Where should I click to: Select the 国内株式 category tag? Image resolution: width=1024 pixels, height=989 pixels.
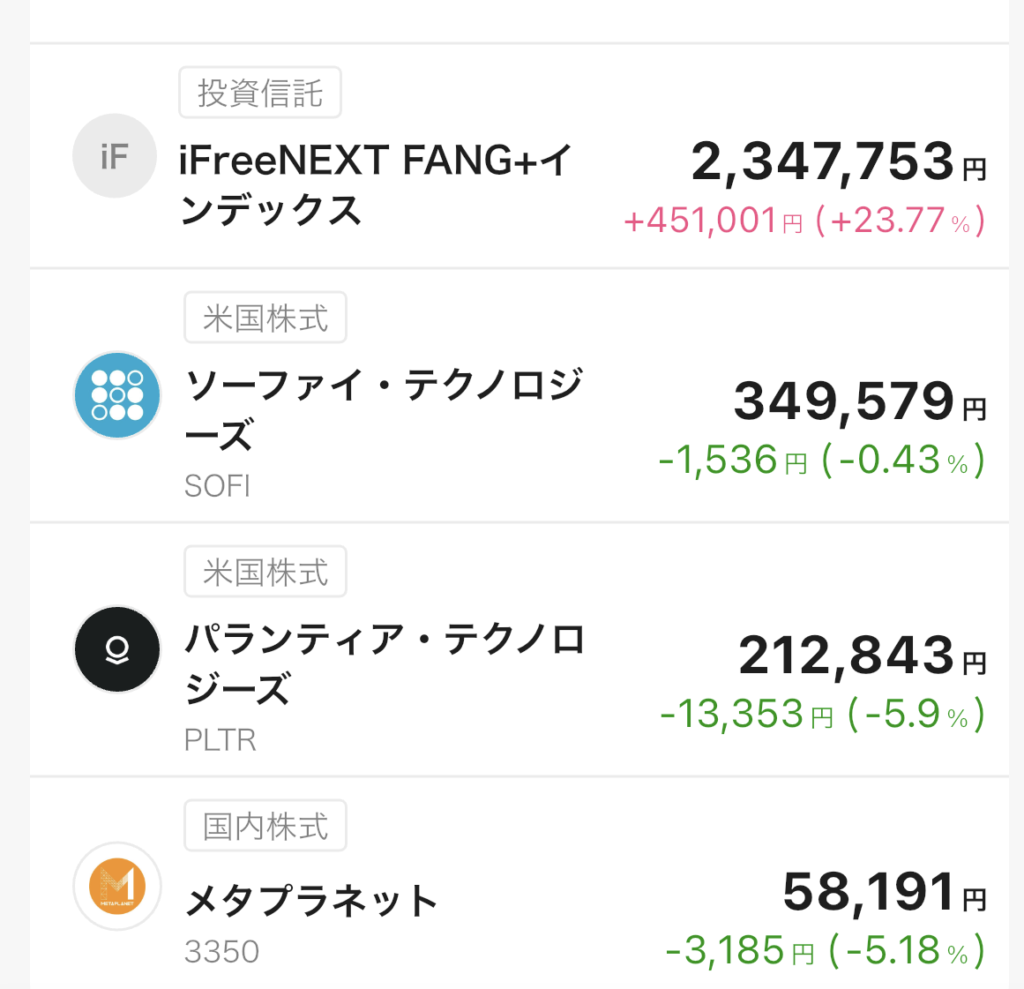click(x=265, y=826)
